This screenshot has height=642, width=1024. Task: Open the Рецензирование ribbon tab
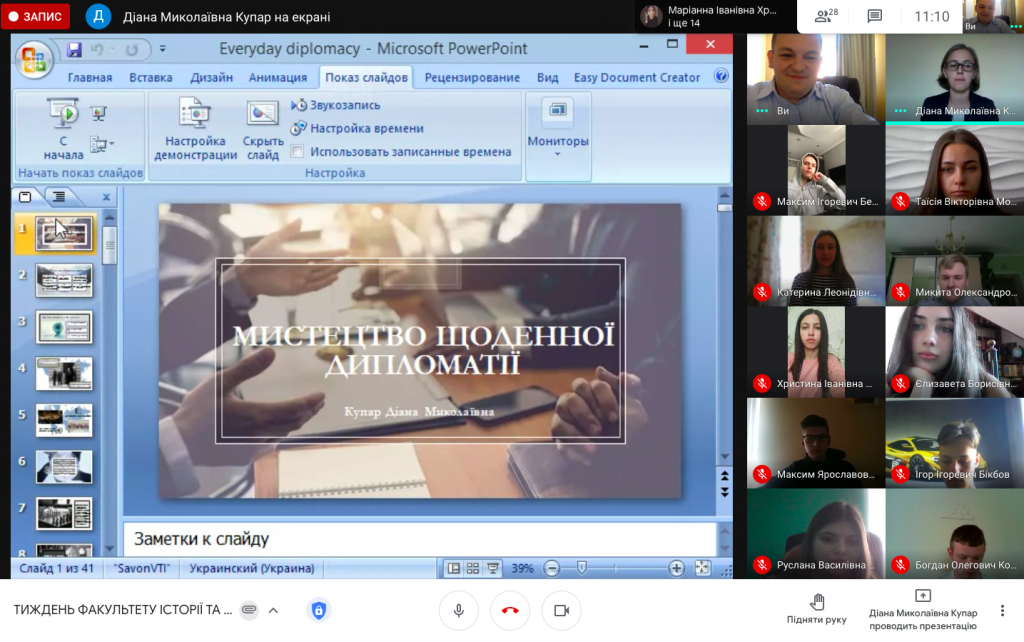coord(472,77)
